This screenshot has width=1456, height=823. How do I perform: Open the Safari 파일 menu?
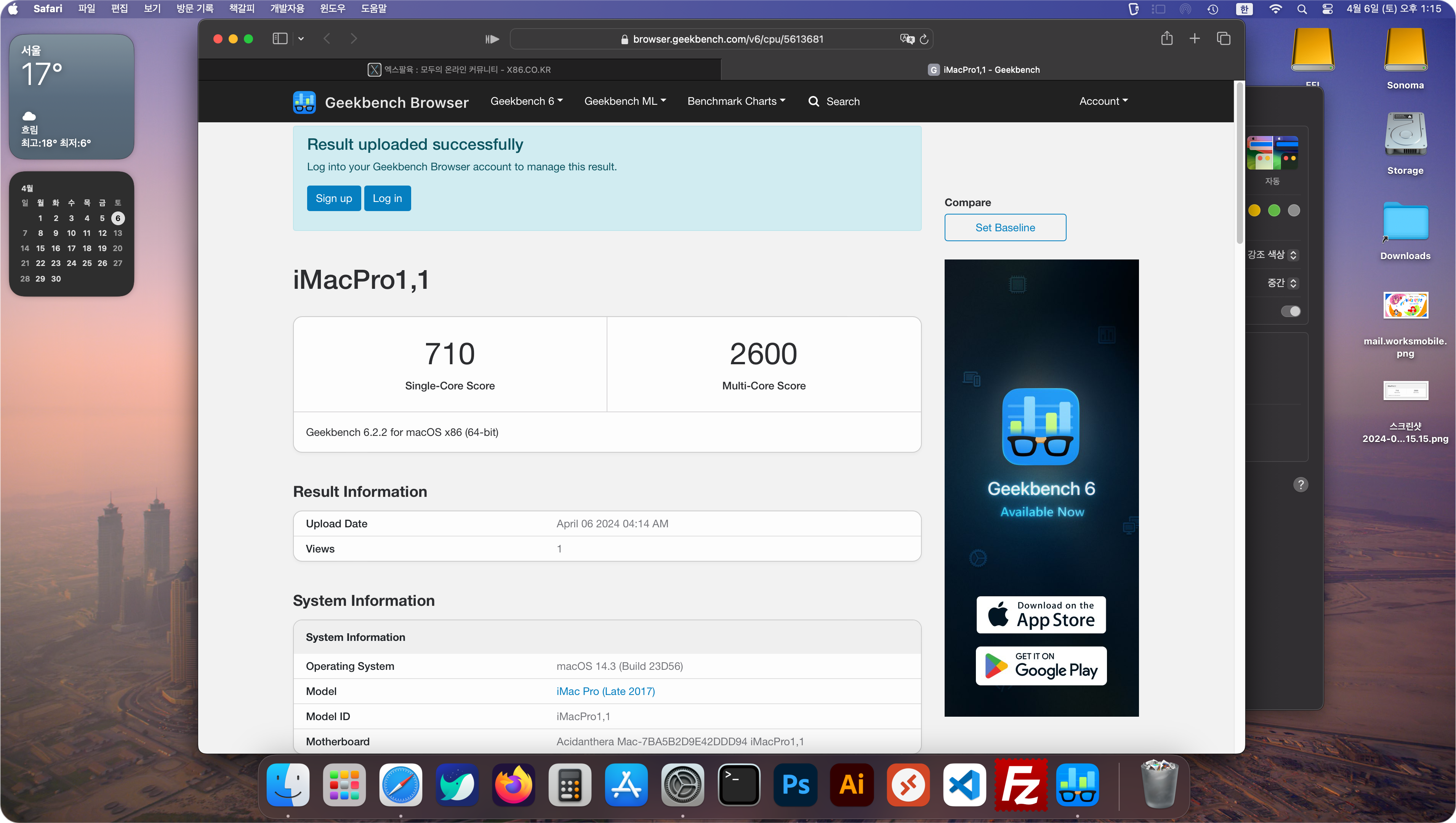(x=86, y=8)
